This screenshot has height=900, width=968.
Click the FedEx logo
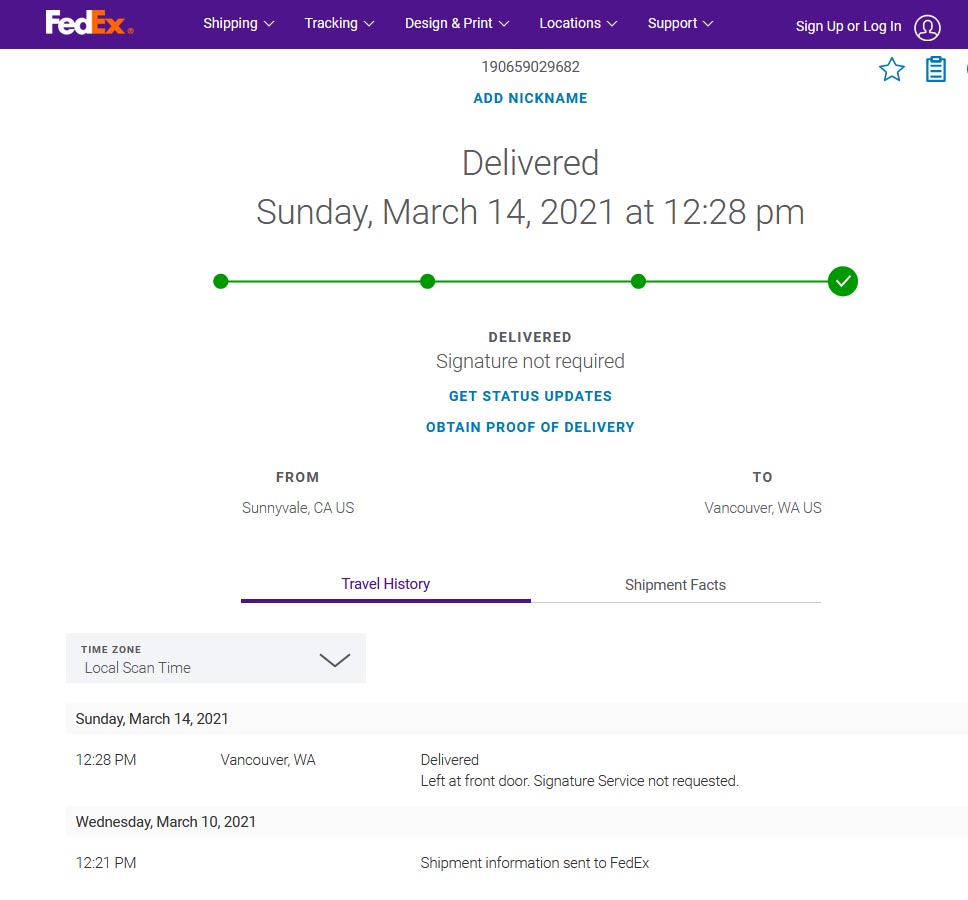coord(89,23)
